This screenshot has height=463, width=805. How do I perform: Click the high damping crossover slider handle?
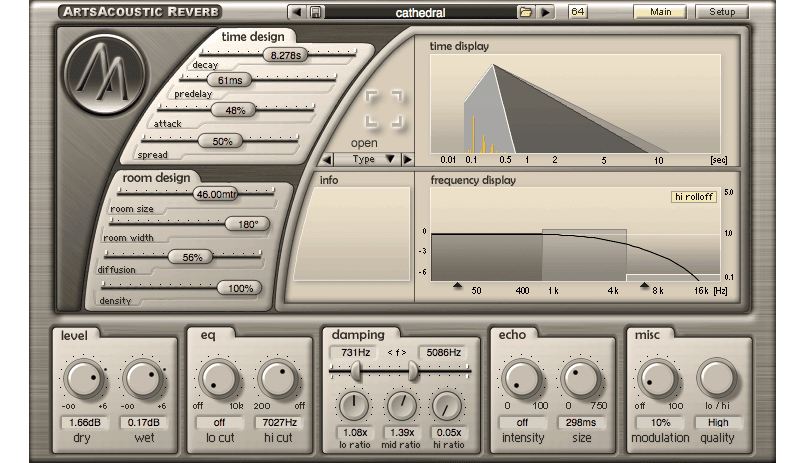[413, 371]
